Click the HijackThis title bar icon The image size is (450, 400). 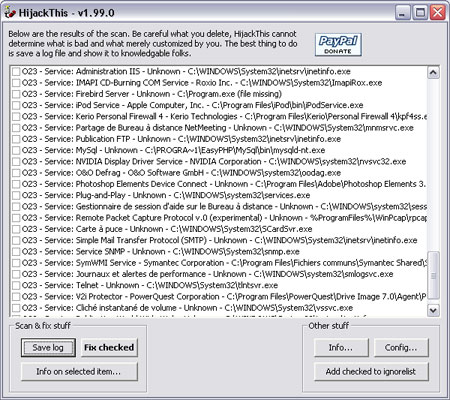coord(10,13)
